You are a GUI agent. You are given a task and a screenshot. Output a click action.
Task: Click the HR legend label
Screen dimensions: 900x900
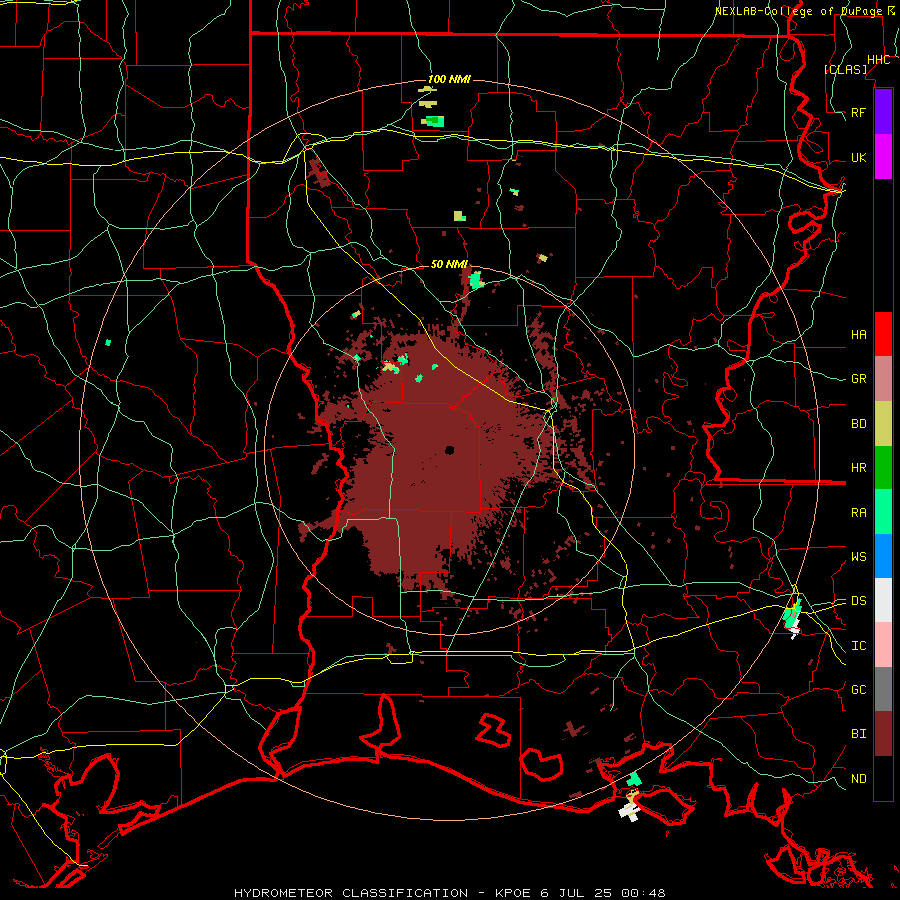coord(858,468)
